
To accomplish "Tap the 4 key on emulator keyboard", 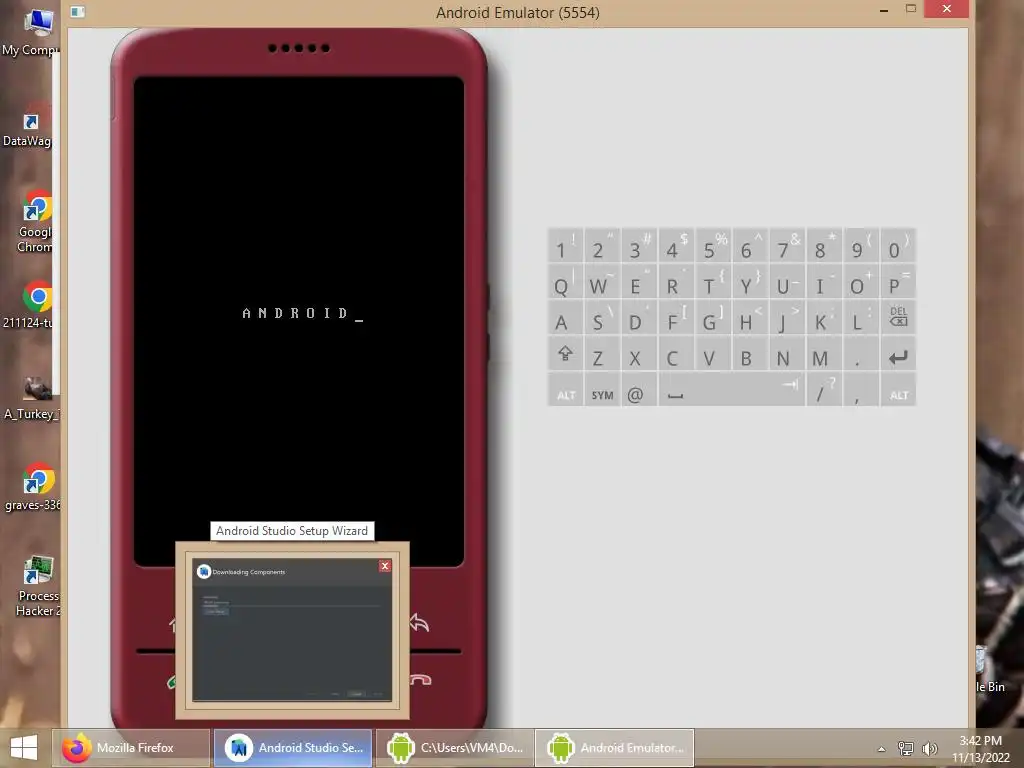I will pyautogui.click(x=676, y=246).
